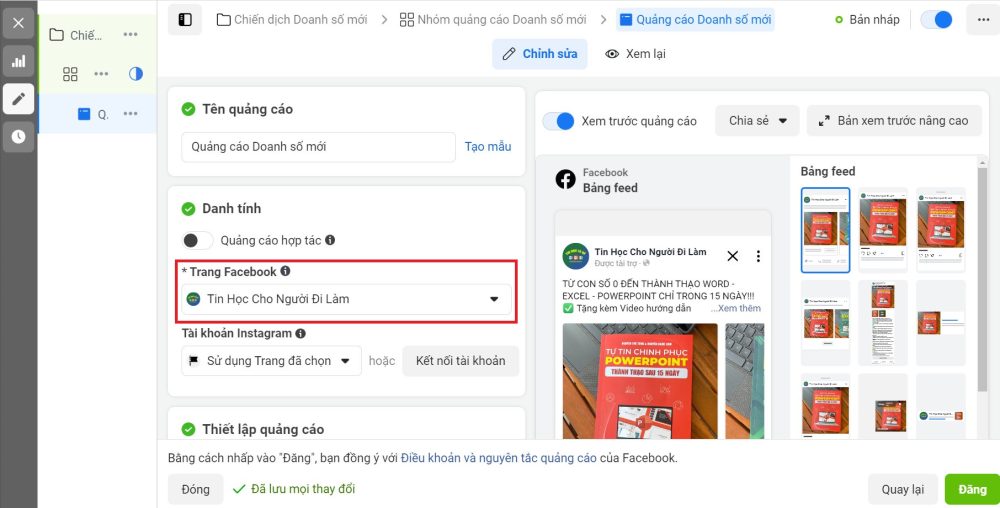
Task: Select the ad tree item icon
Action: [x=84, y=114]
